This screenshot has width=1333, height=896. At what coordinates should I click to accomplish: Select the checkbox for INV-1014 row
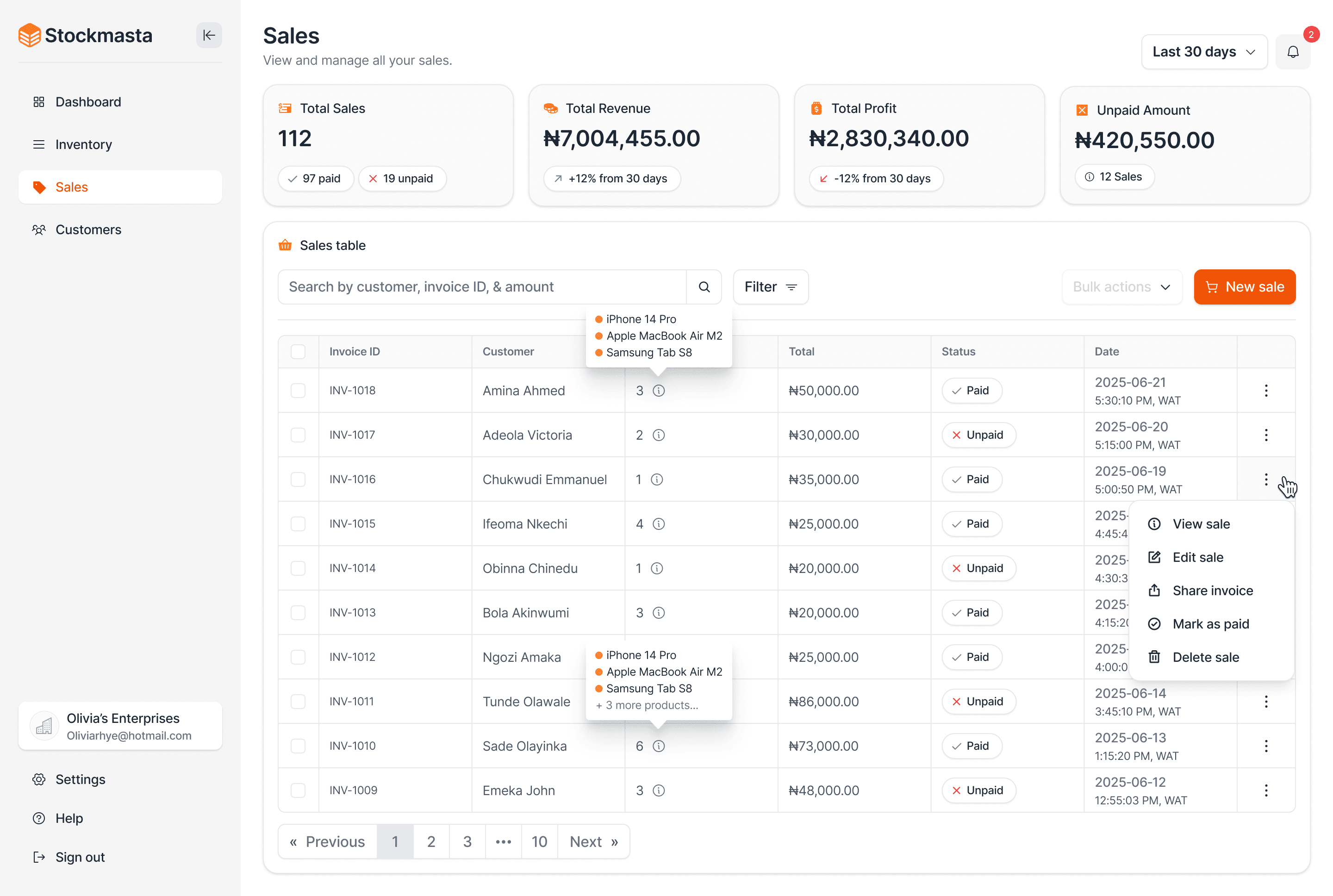point(298,569)
